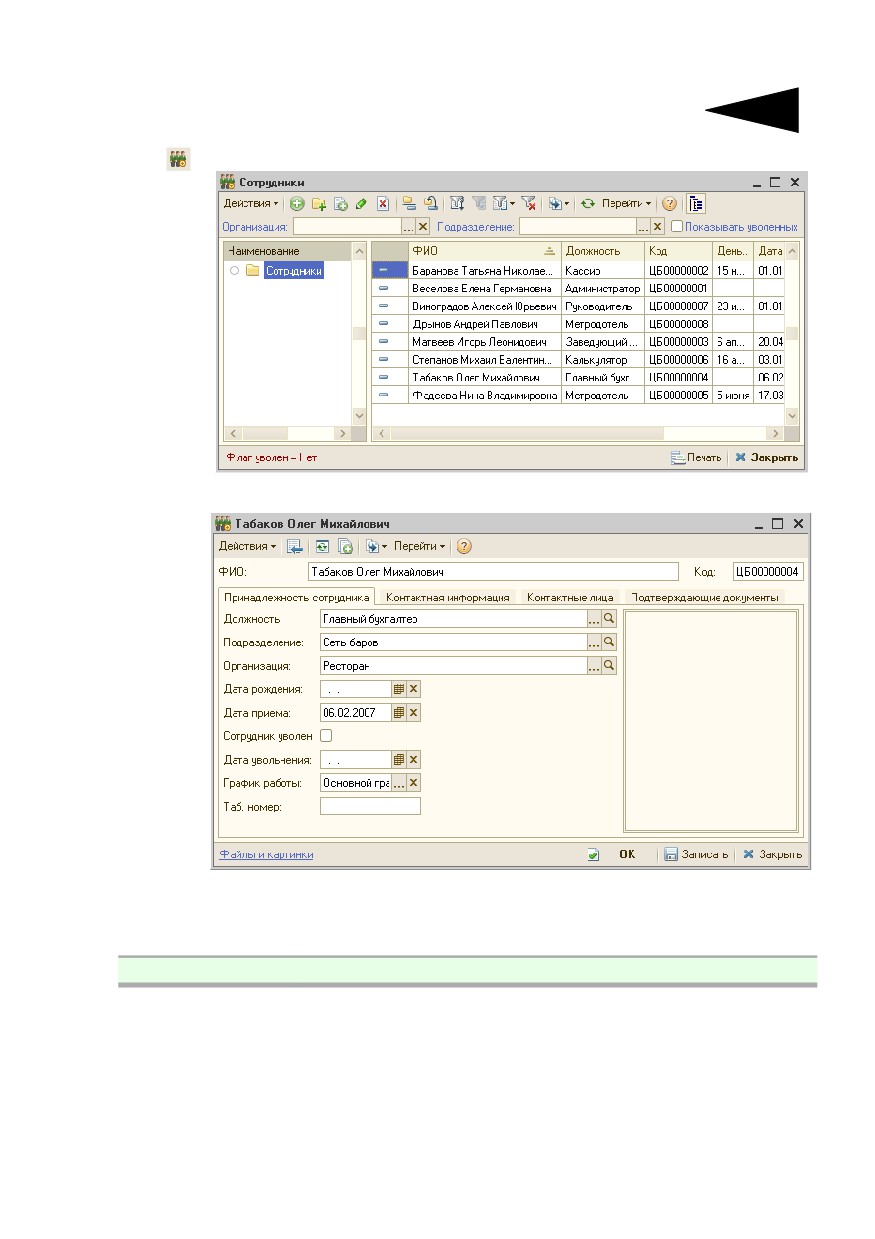This screenshot has width=875, height=1239.
Task: Open the calendar for Дата увольнения
Action: point(398,760)
